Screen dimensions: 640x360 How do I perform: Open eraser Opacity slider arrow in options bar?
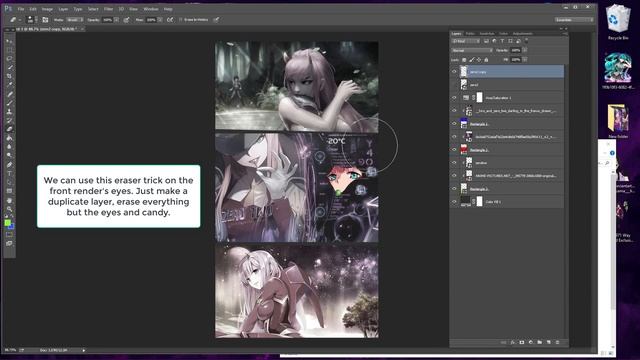pos(117,20)
